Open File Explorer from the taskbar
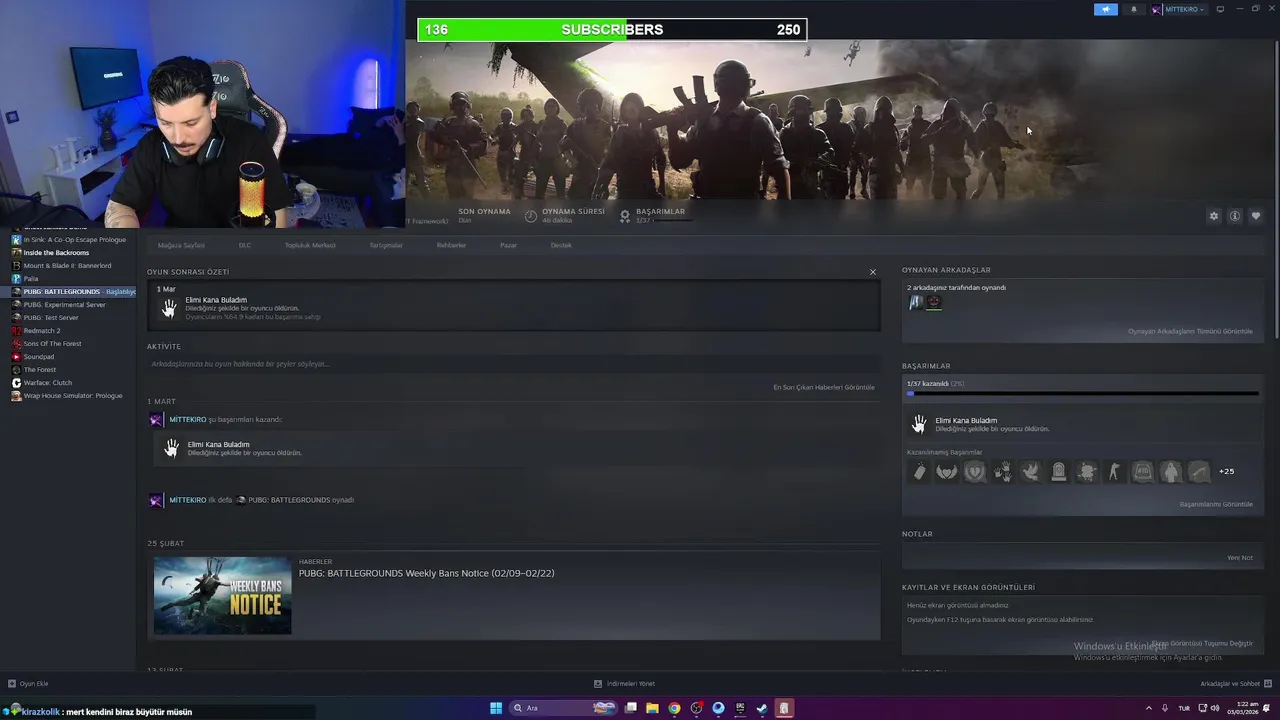The height and width of the screenshot is (720, 1280). pos(652,708)
